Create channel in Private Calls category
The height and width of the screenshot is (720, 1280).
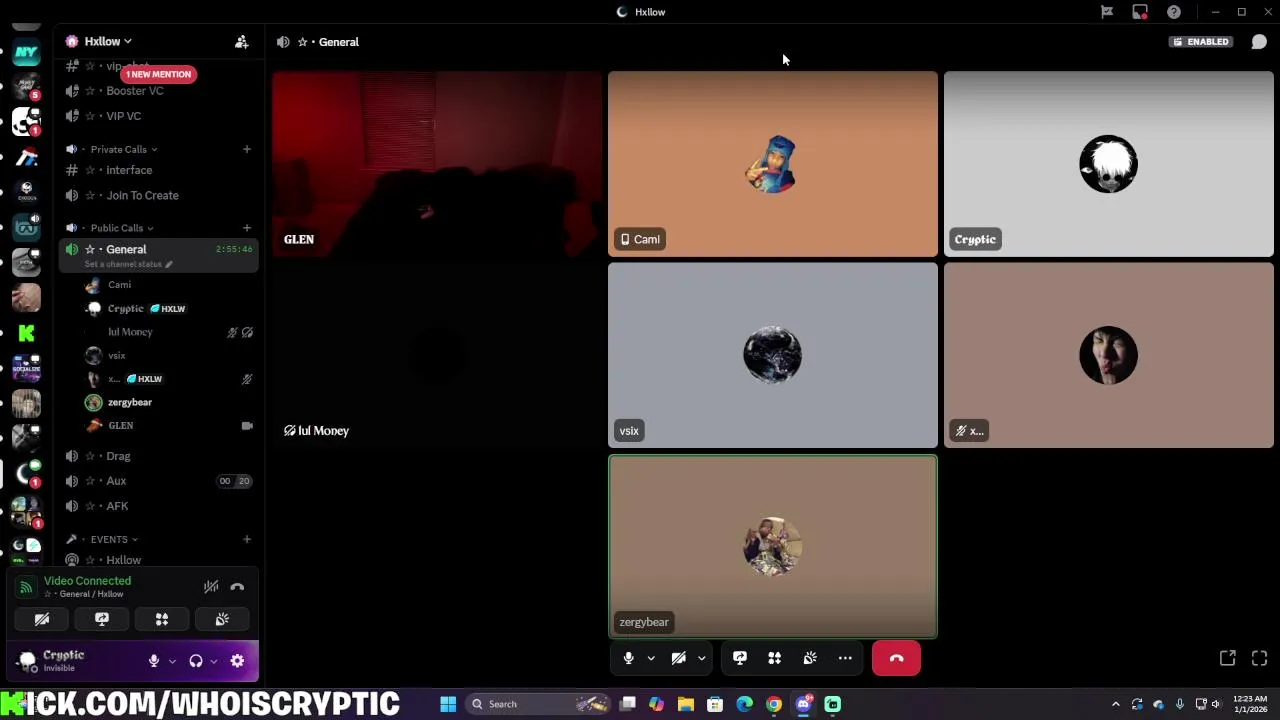pos(246,149)
